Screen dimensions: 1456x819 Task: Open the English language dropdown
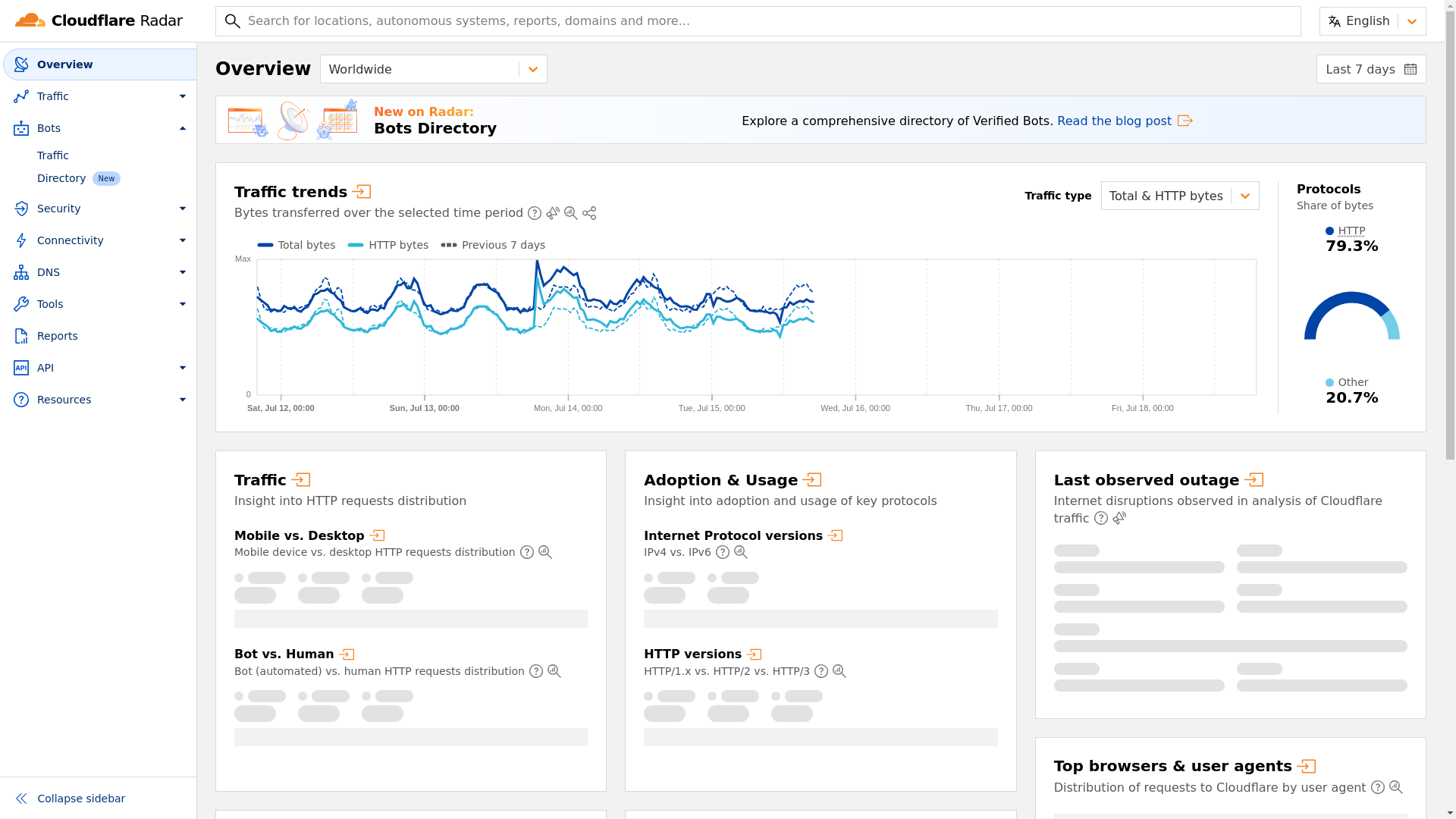[x=1373, y=21]
